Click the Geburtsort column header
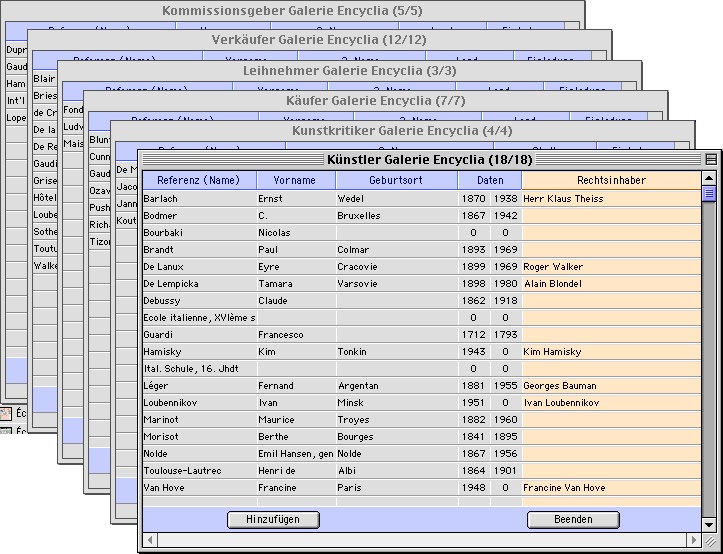The image size is (723, 554). tap(396, 180)
